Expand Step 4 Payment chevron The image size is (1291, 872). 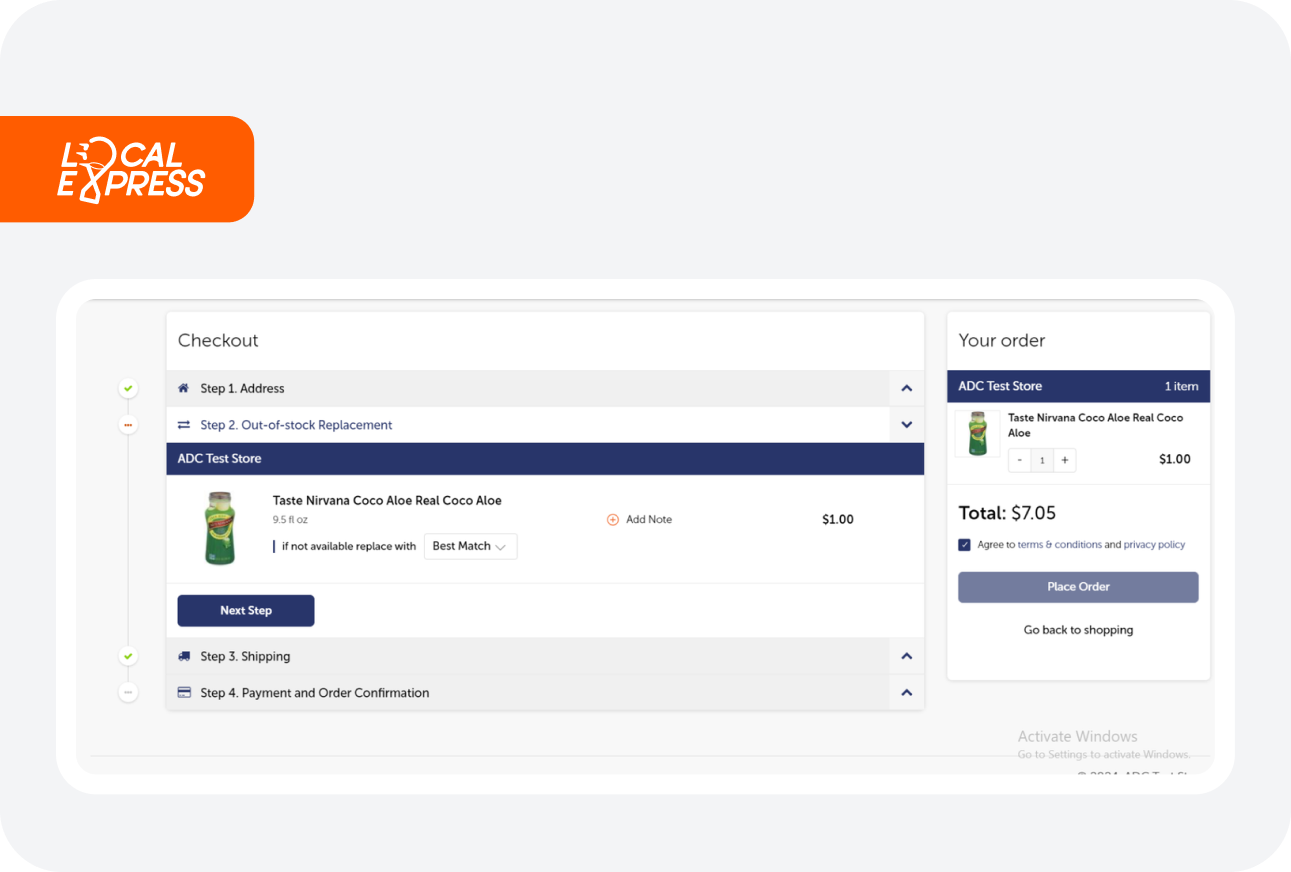click(907, 692)
